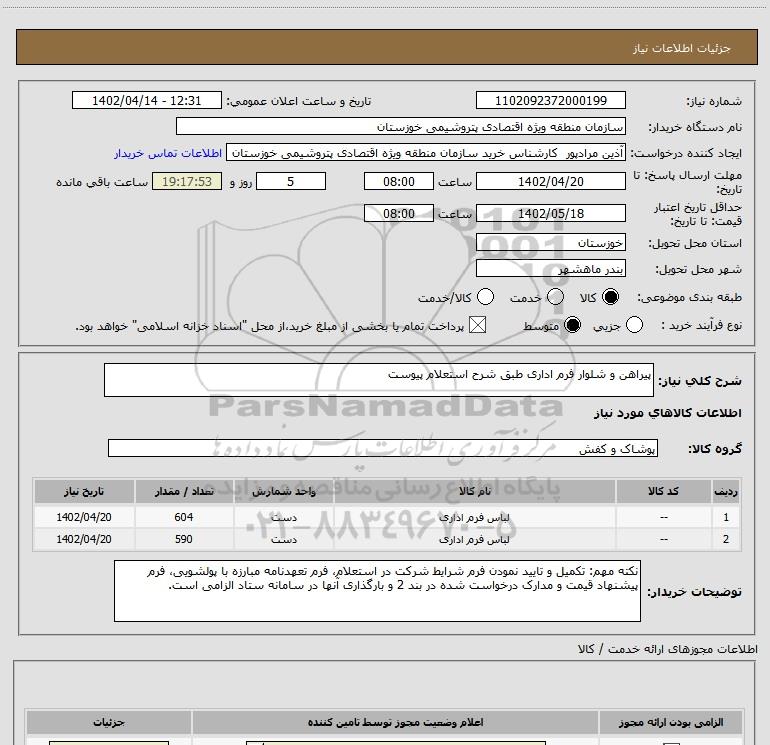Image resolution: width=770 pixels, height=745 pixels.
Task: Click row 2 unit cell دست
Action: [284, 539]
